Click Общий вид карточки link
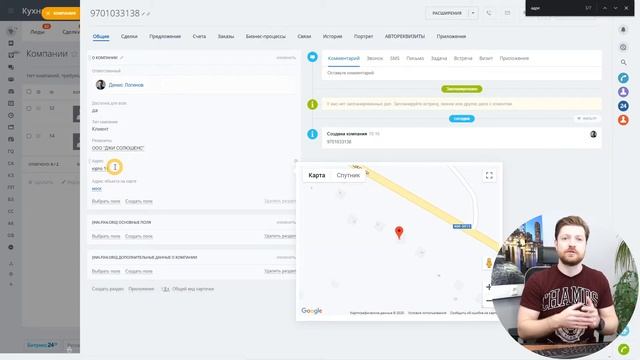640x360 pixels. [x=193, y=289]
